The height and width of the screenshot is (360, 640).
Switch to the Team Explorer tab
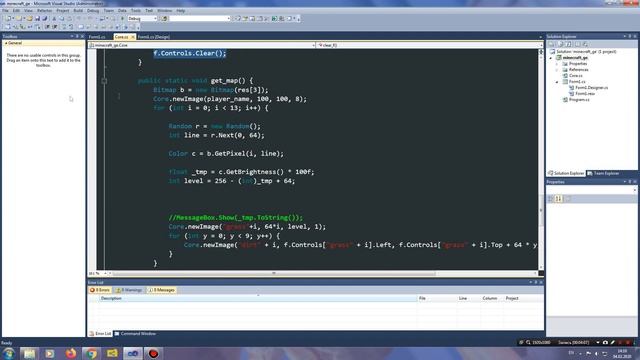[x=603, y=173]
